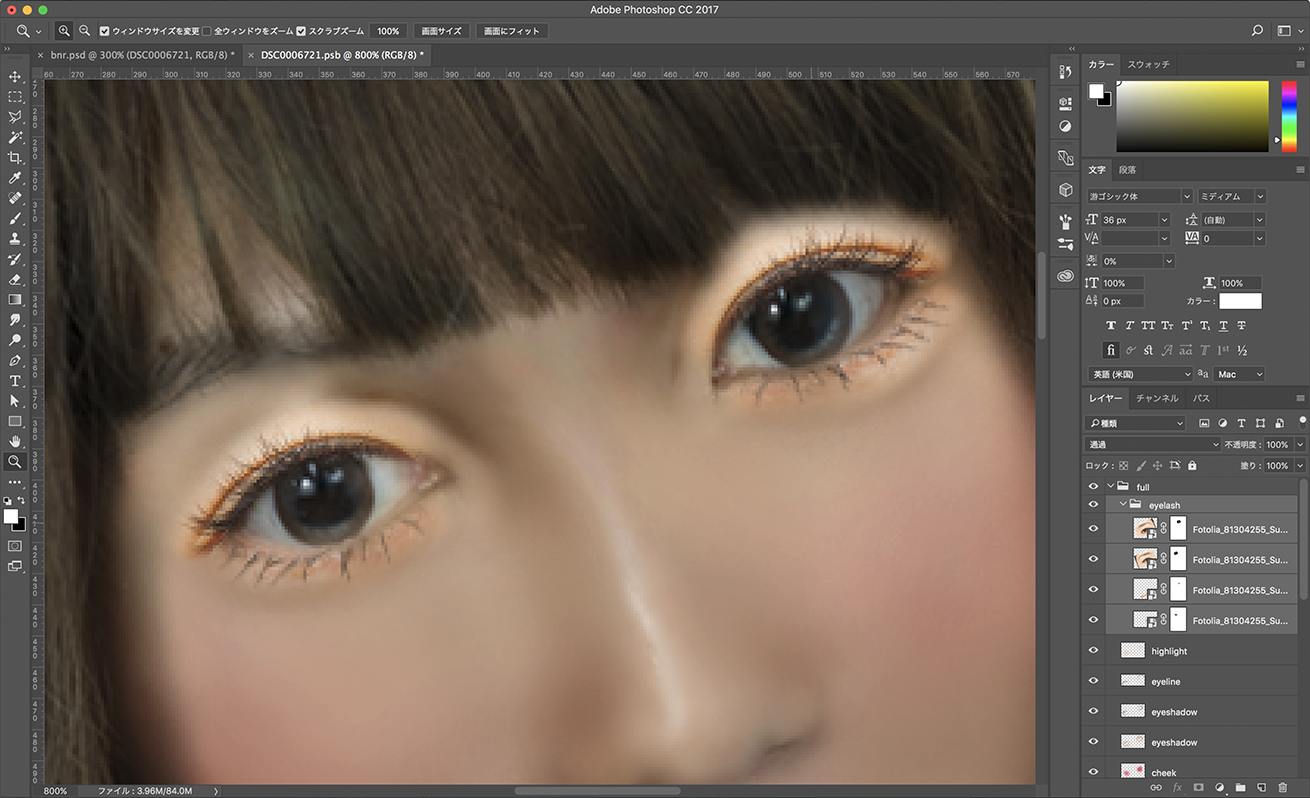Select the Polygonal Lasso tool
The image size is (1310, 798).
15,117
